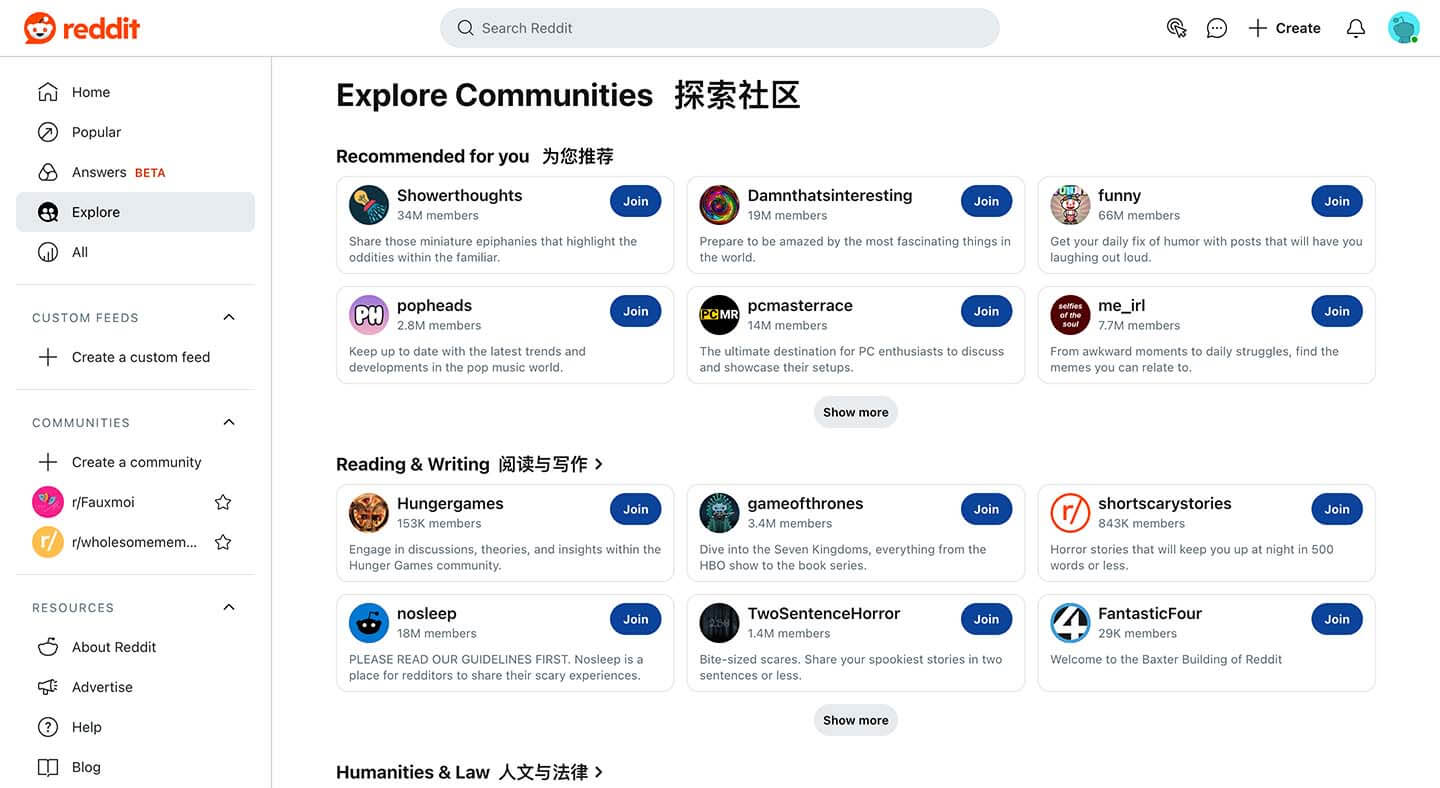The width and height of the screenshot is (1440, 788).
Task: Click the Damnthatsinteresting community icon
Action: pos(719,205)
